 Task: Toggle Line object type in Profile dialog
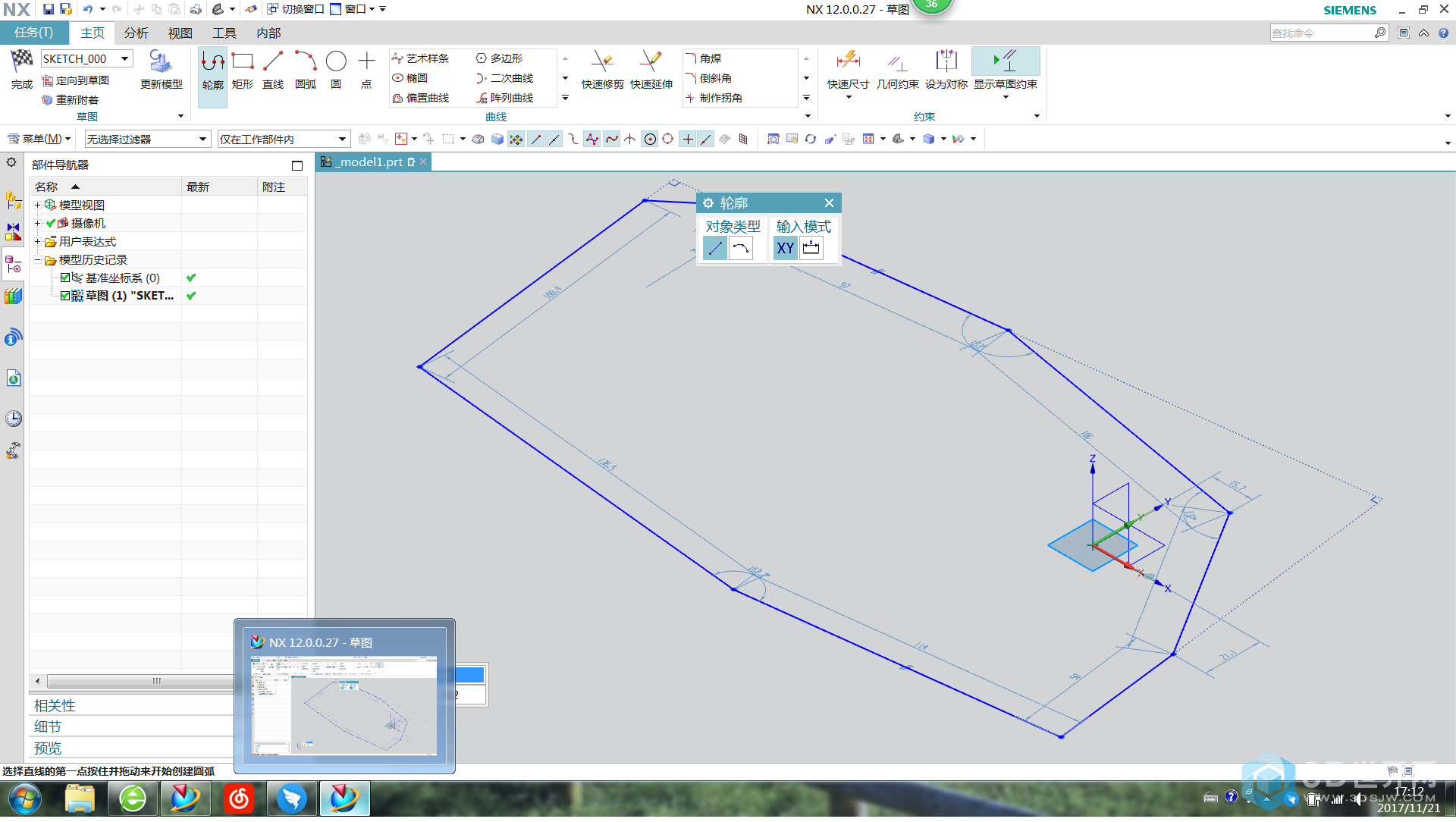[x=714, y=248]
